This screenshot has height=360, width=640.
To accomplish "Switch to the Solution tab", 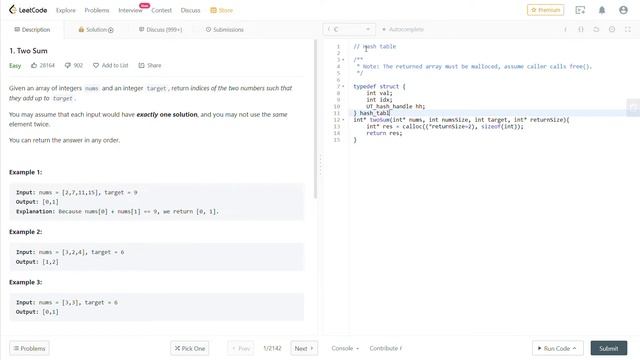I will click(96, 29).
